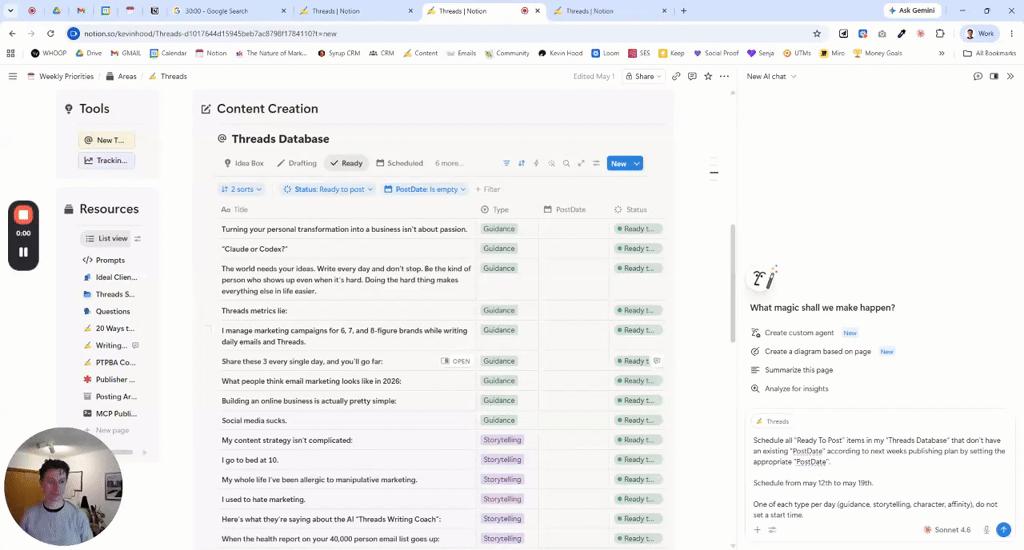Image resolution: width=1024 pixels, height=550 pixels.
Task: Open the lightning bolt automations icon
Action: pyautogui.click(x=536, y=163)
